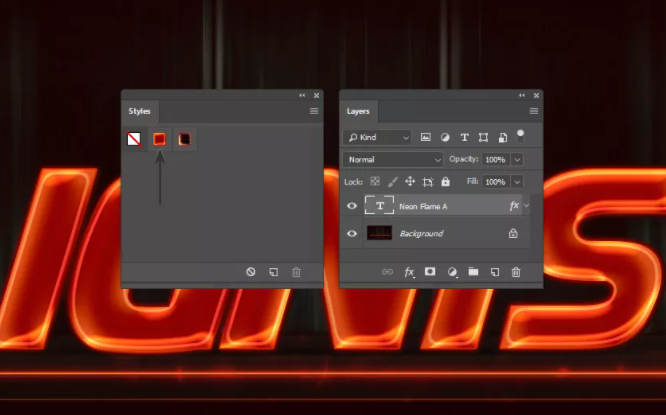
Task: Toggle lock image pixels brush icon
Action: pos(392,182)
